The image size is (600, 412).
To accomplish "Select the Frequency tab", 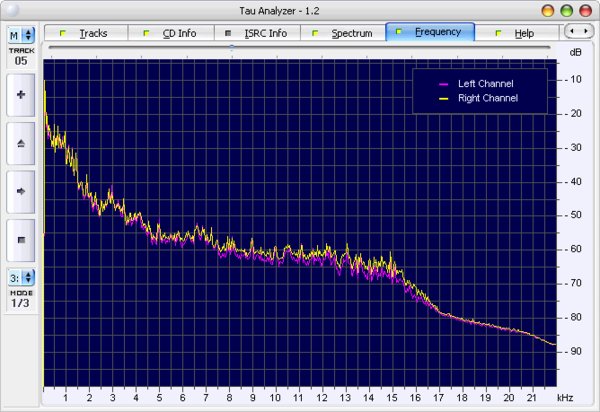I will (x=430, y=32).
